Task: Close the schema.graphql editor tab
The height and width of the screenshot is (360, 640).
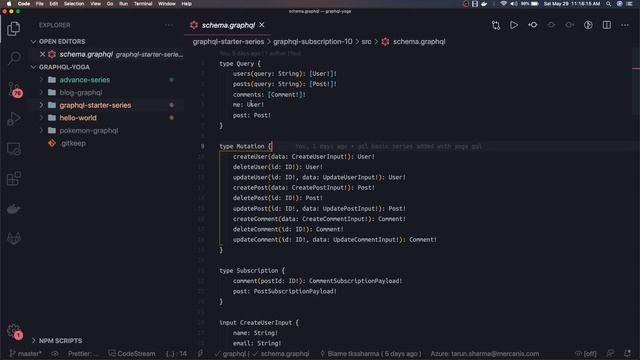Action: [x=262, y=25]
